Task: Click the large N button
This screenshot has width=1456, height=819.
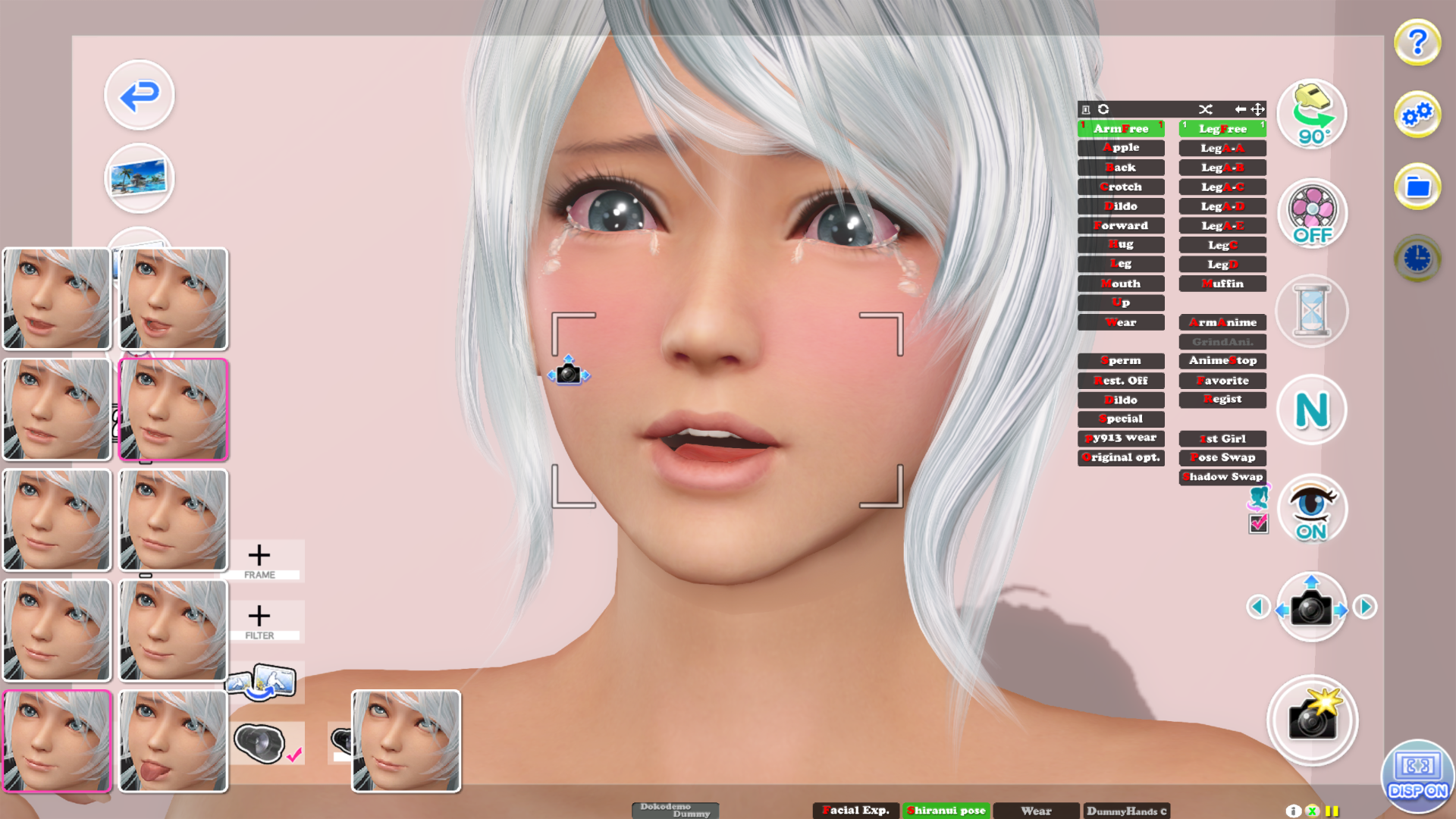Action: click(1312, 410)
